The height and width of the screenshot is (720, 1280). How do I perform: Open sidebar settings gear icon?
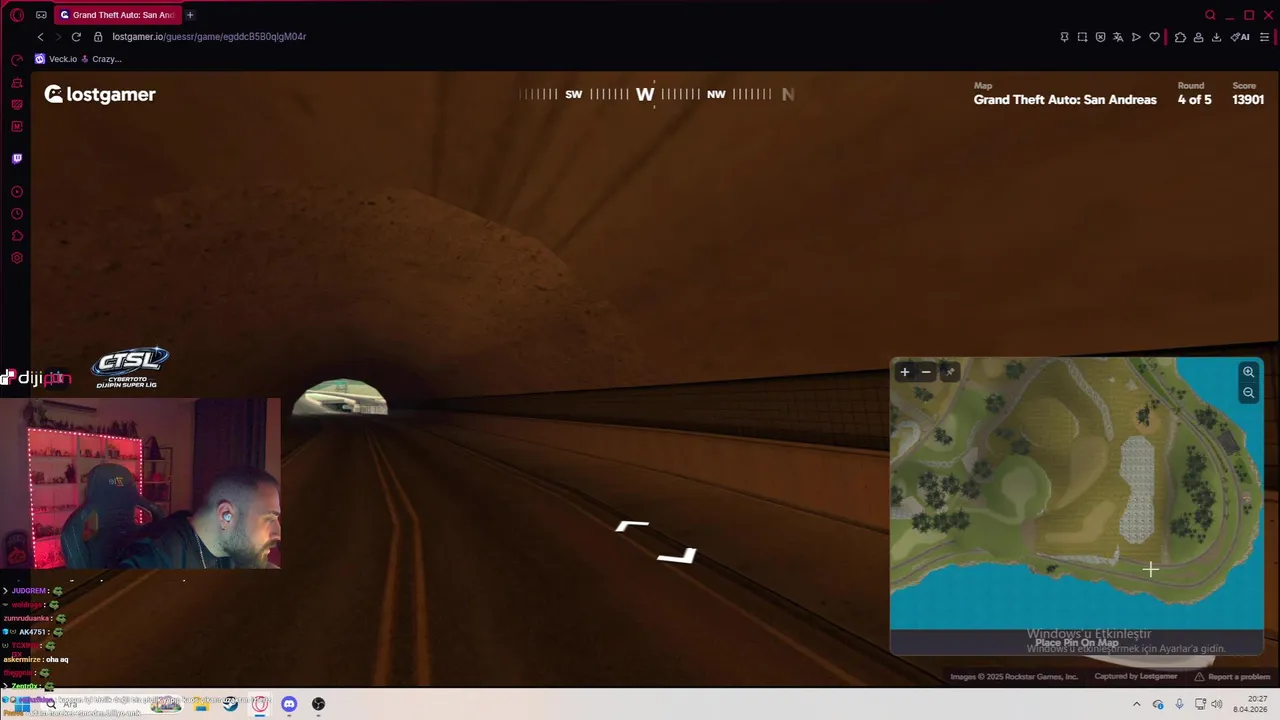pos(17,258)
